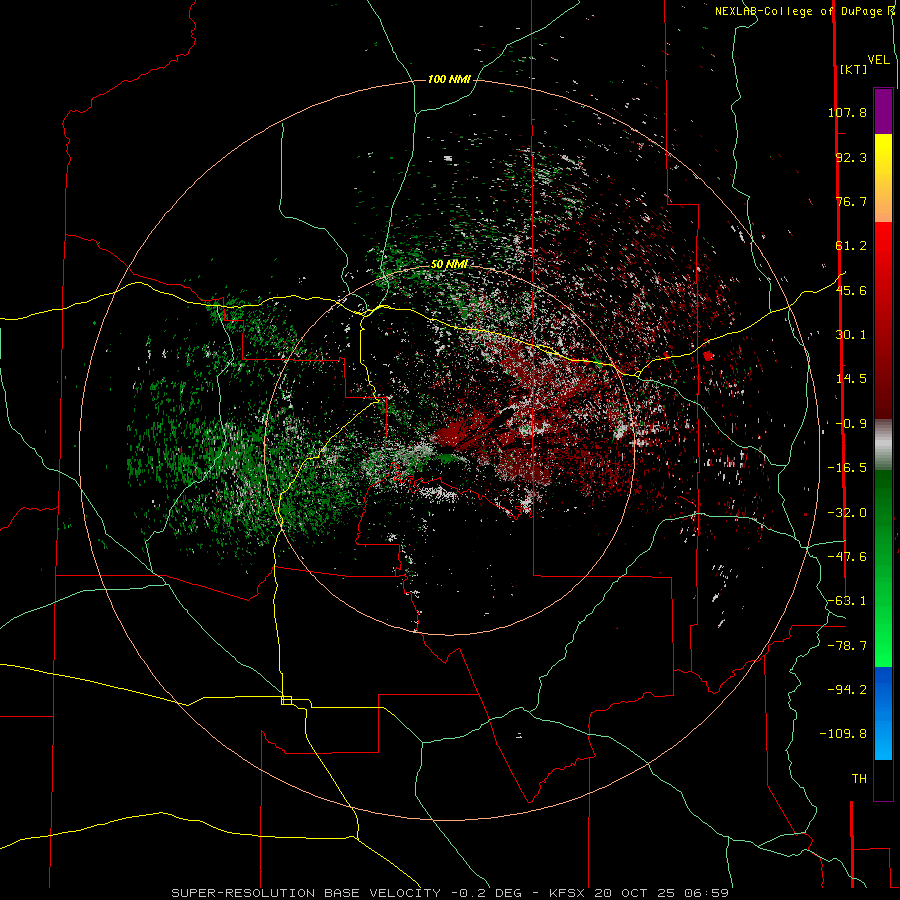Image resolution: width=900 pixels, height=900 pixels.
Task: Click the [KT] units label
Action: tap(853, 69)
